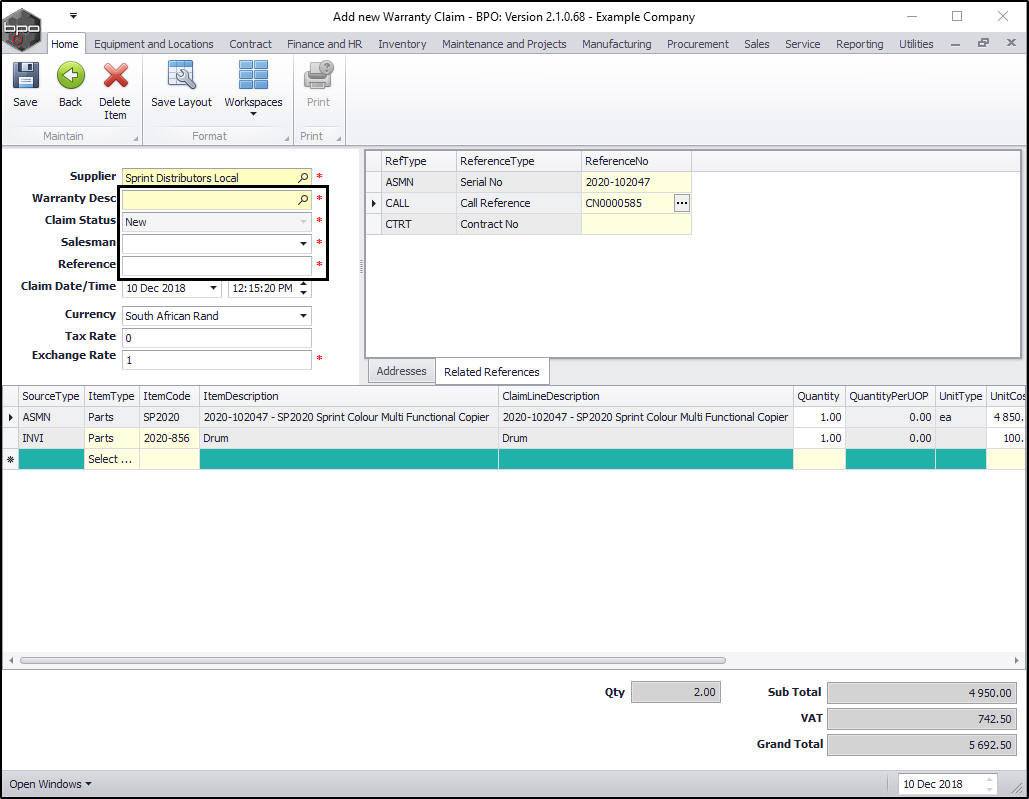Open the quick access toolbar arrow
The height and width of the screenshot is (799, 1029).
click(x=74, y=15)
